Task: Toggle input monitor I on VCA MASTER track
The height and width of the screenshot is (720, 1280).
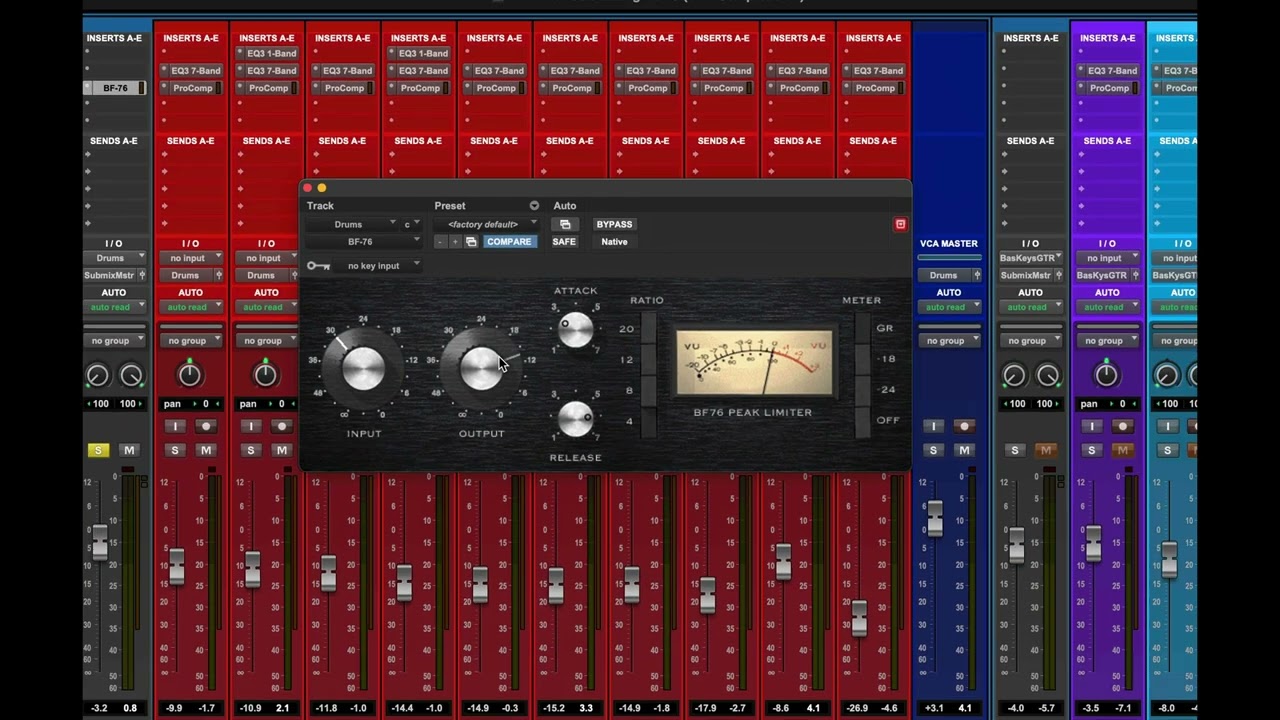Action: point(934,426)
